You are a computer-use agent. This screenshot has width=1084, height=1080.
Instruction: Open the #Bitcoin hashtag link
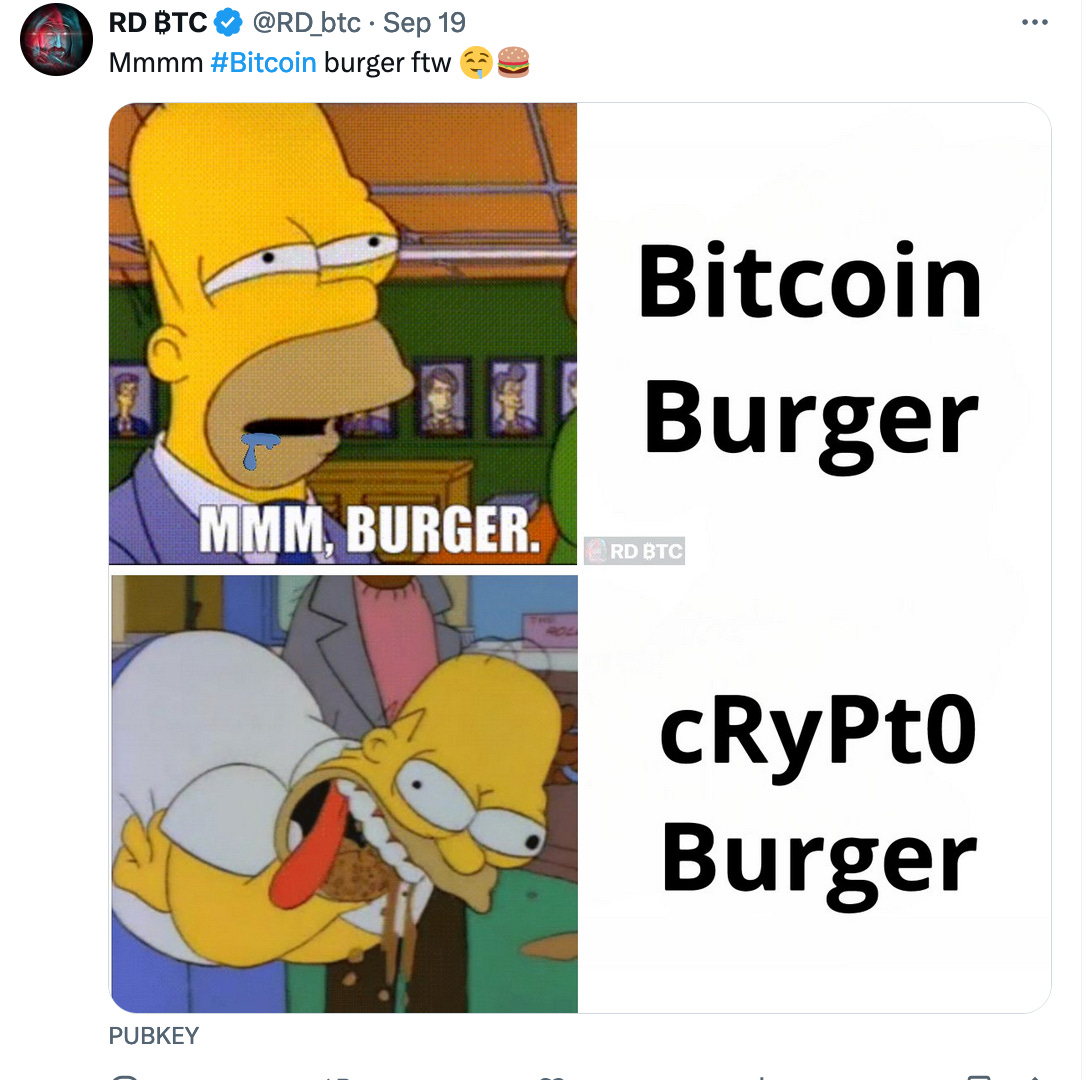pyautogui.click(x=263, y=63)
